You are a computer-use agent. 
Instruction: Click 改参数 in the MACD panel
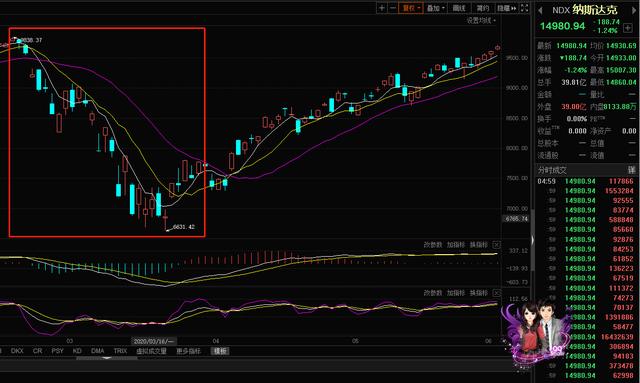coord(433,245)
